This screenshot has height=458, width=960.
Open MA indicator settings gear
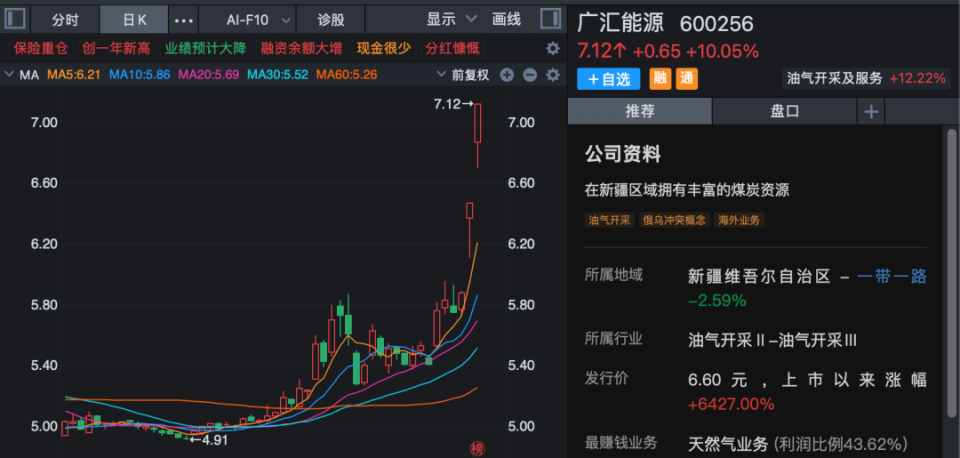click(x=553, y=75)
